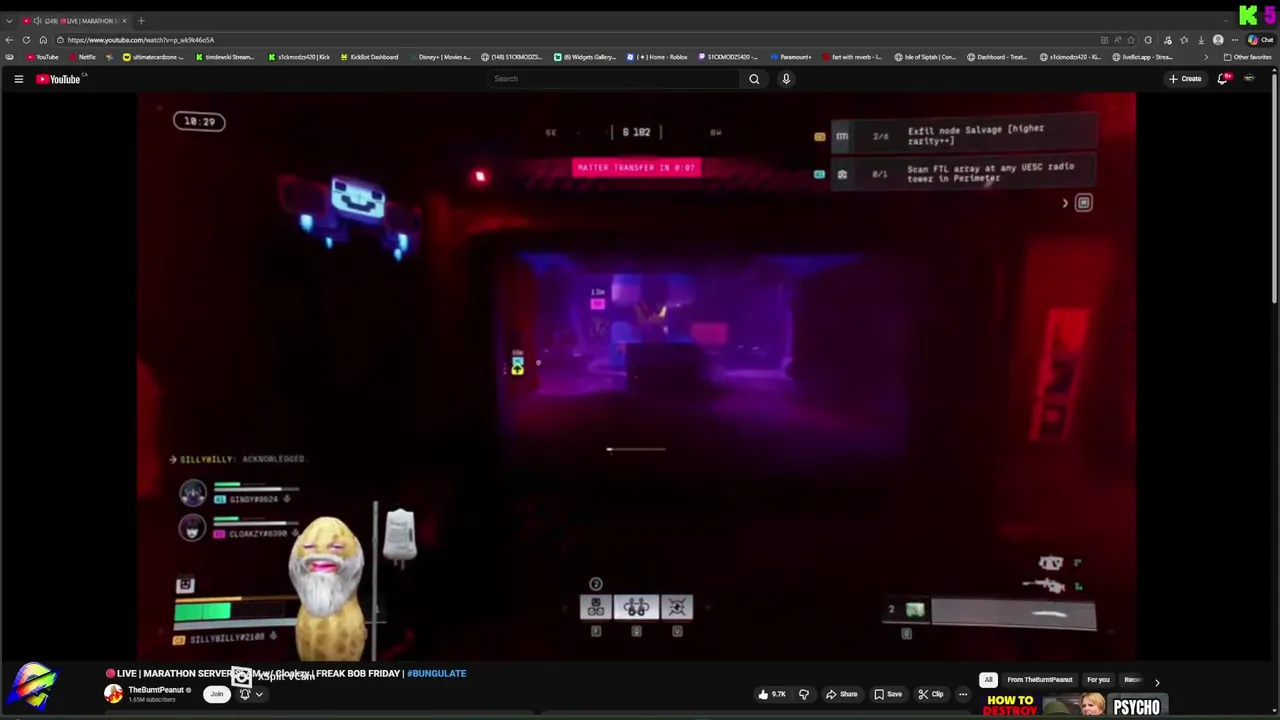Open the Netflix bookmark
Screen dimensions: 1280x720
[x=83, y=57]
